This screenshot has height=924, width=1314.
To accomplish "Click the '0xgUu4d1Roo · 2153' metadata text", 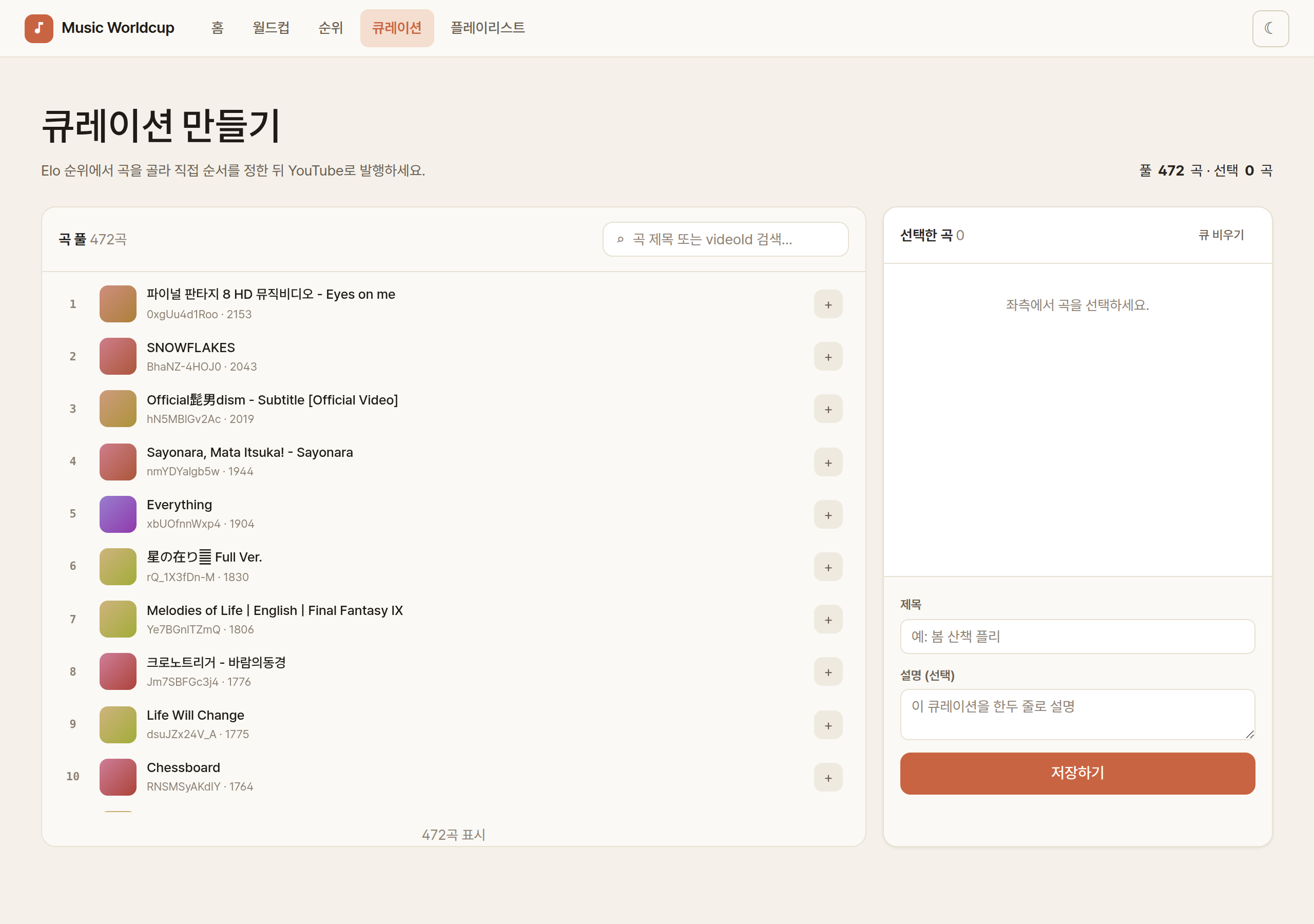I will click(199, 314).
